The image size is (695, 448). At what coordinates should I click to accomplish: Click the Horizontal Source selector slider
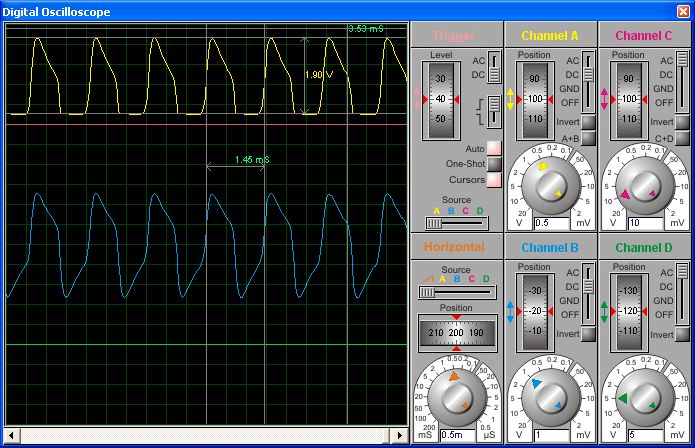[457, 292]
